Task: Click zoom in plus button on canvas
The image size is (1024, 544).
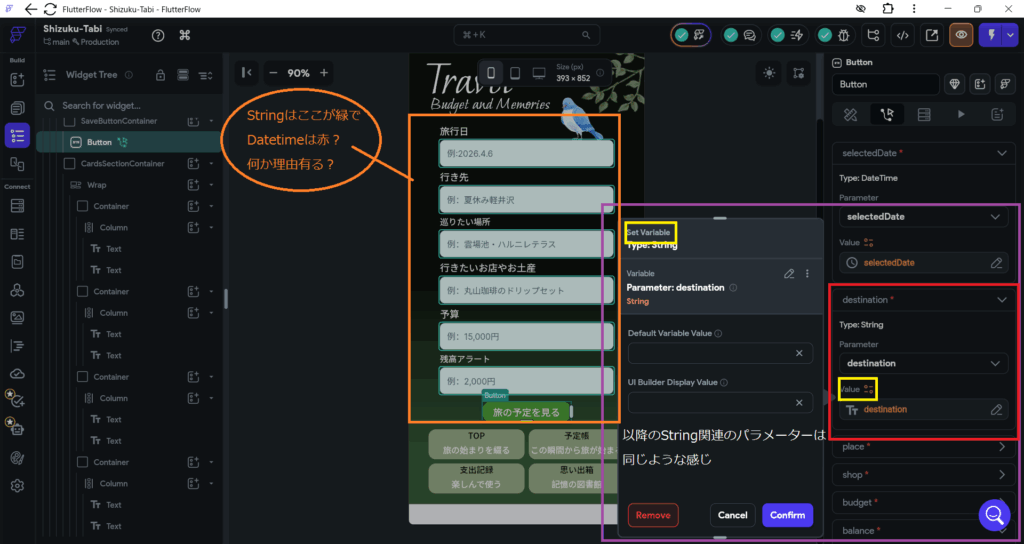Action: coord(324,73)
